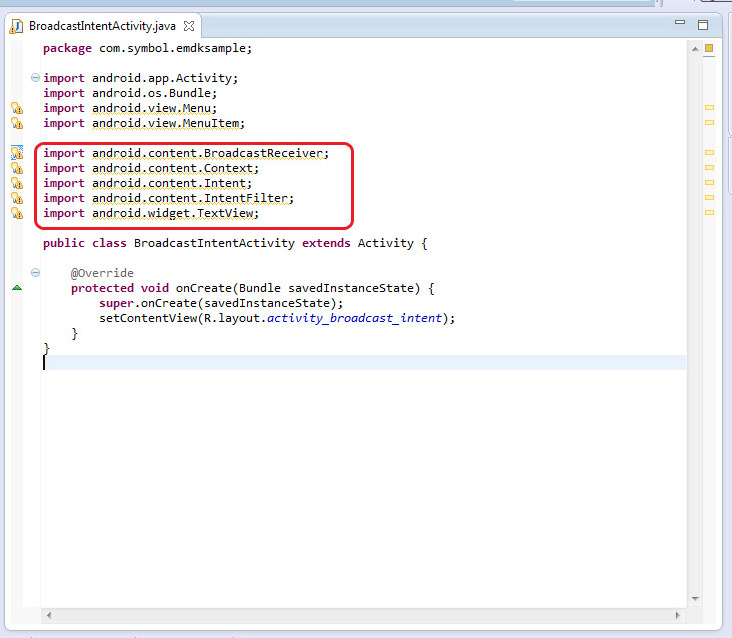Click warning icon next to TextView import
The height and width of the screenshot is (638, 732).
click(16, 213)
